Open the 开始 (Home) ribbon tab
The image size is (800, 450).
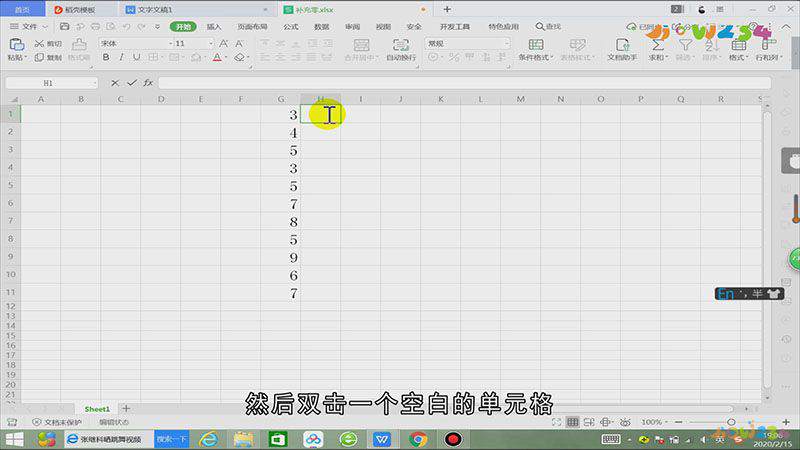(x=183, y=27)
